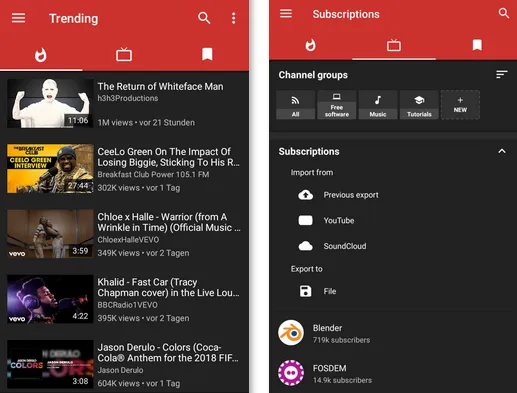Import subscriptions from SoundCloud
Image resolution: width=517 pixels, height=393 pixels.
(x=345, y=246)
